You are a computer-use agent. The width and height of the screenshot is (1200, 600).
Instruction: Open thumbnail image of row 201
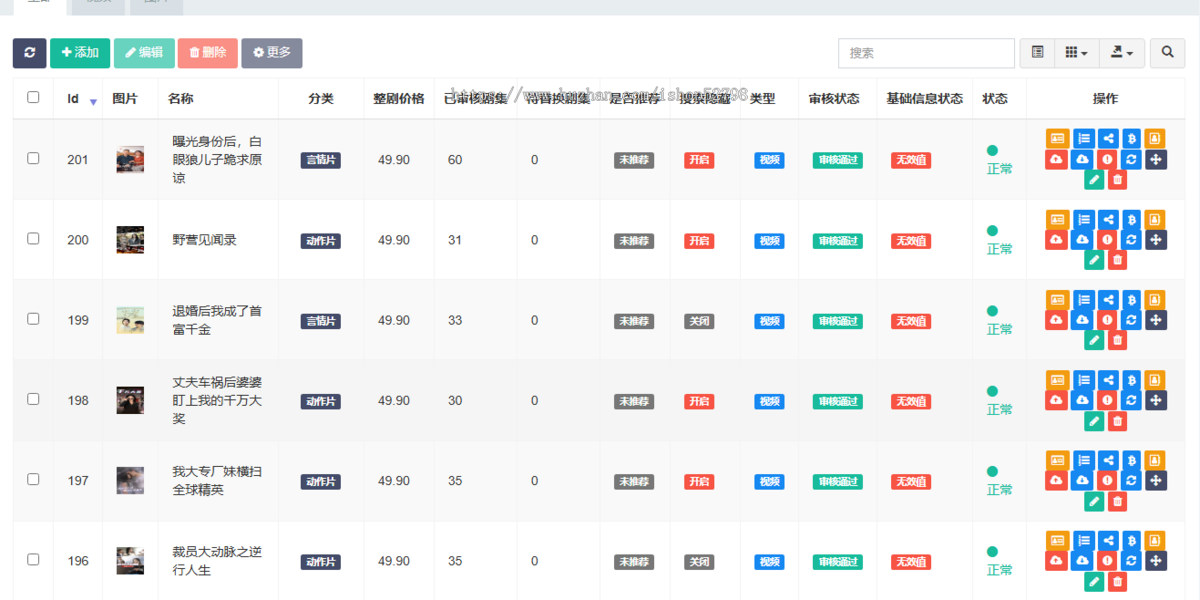point(130,160)
